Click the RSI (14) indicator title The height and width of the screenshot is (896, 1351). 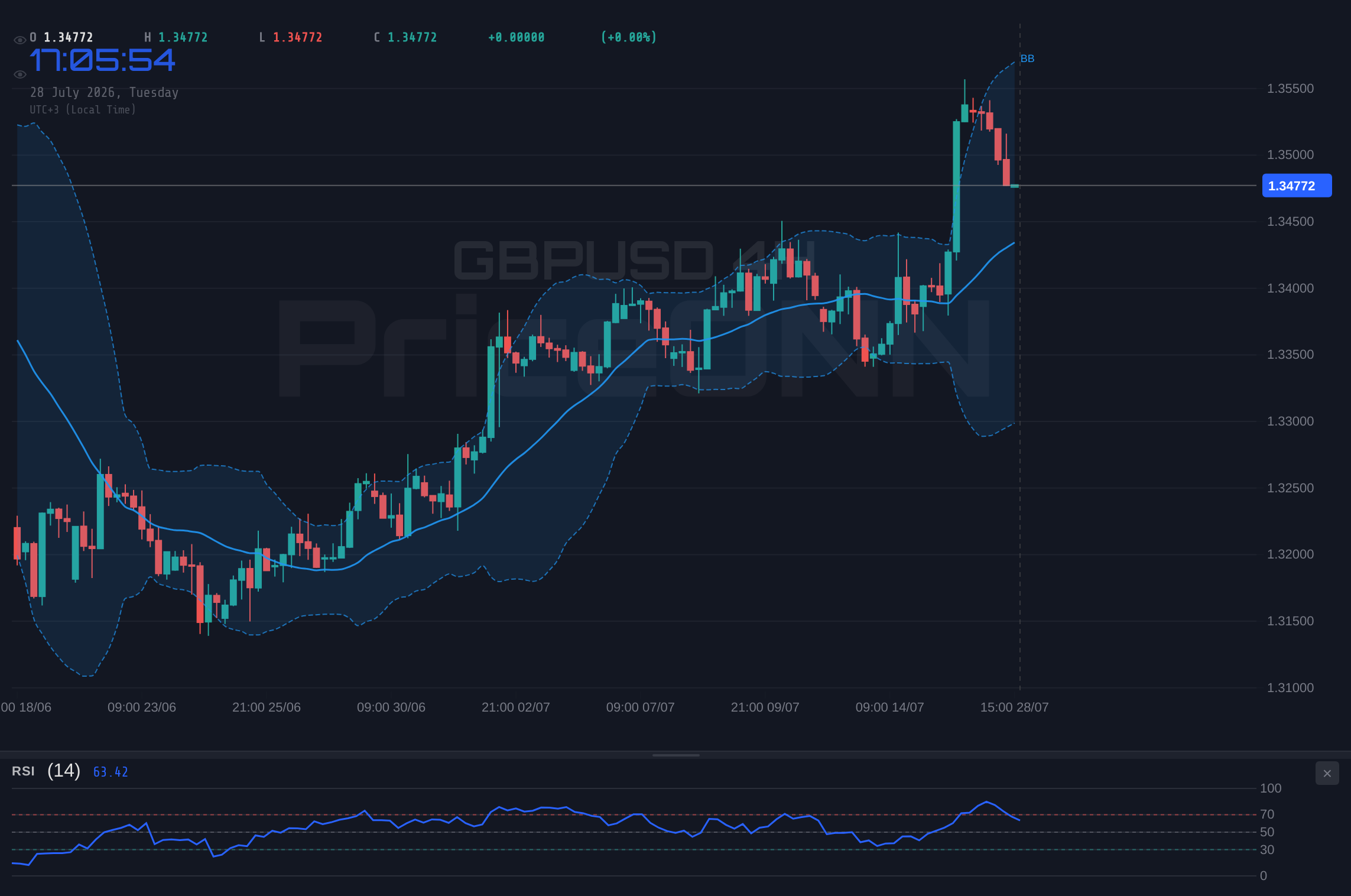pos(46,771)
